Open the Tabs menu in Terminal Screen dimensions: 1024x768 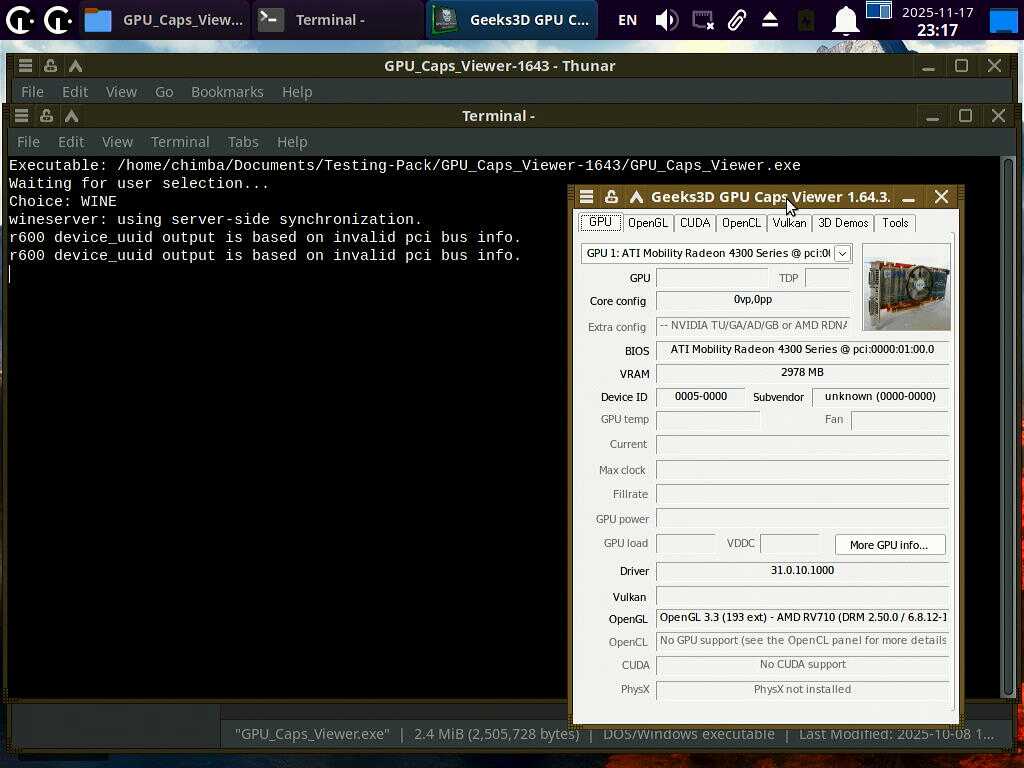(x=243, y=142)
